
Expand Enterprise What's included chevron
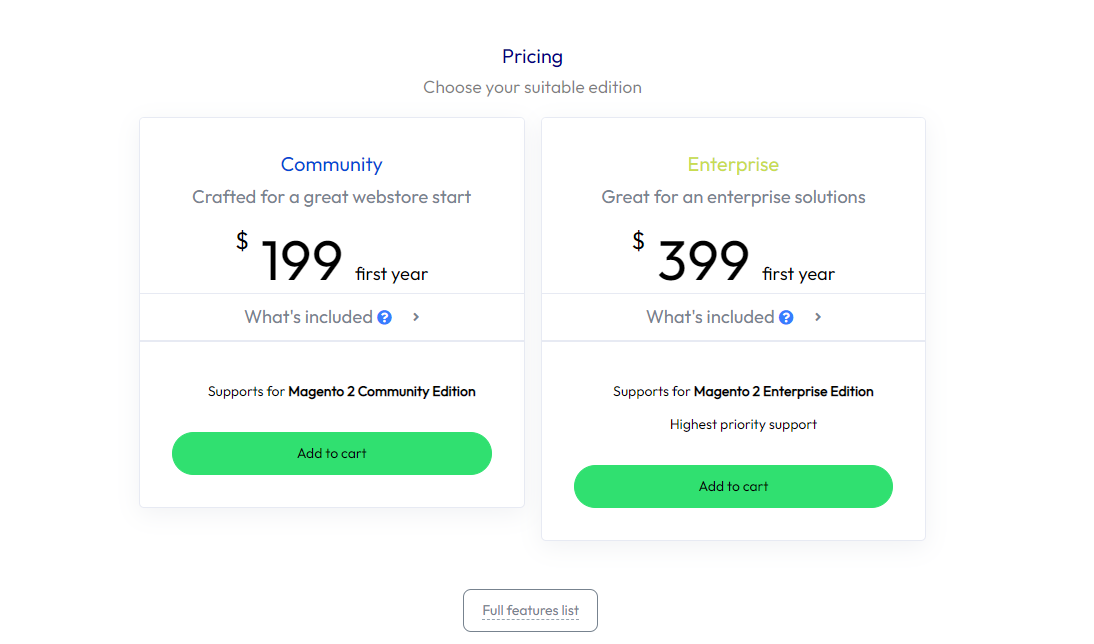pyautogui.click(x=818, y=317)
